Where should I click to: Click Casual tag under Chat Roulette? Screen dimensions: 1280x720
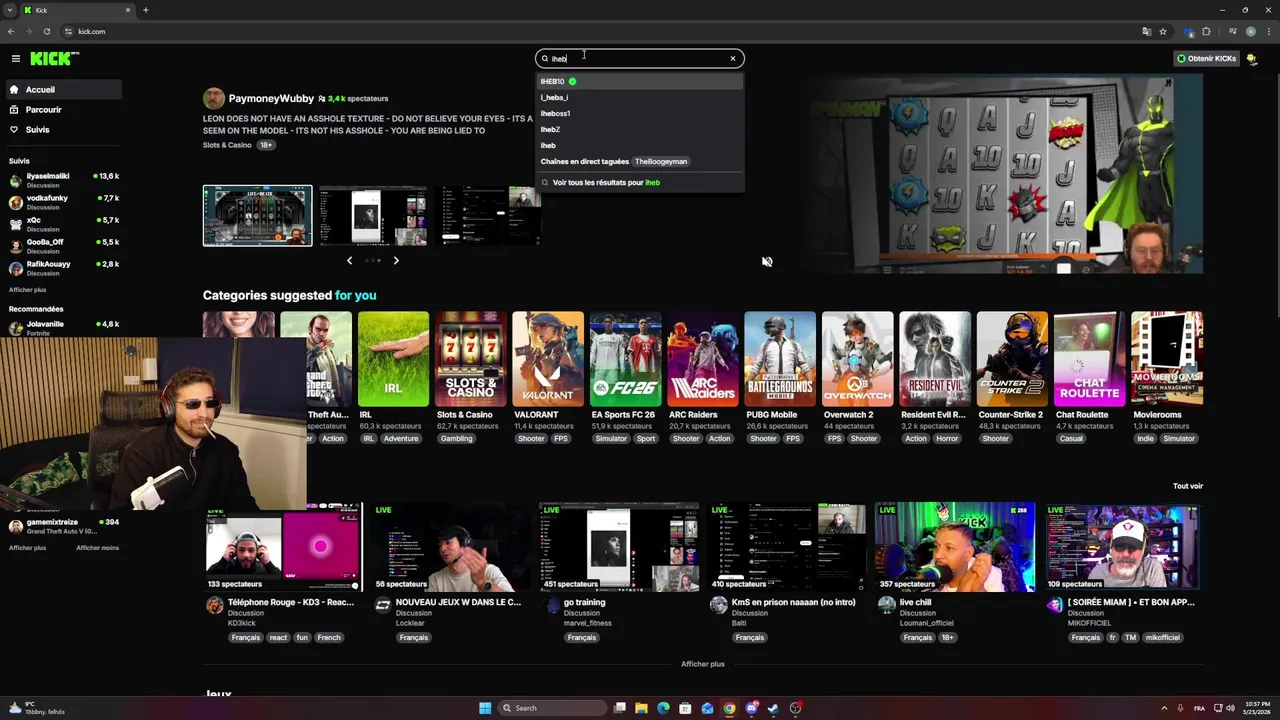(x=1071, y=439)
